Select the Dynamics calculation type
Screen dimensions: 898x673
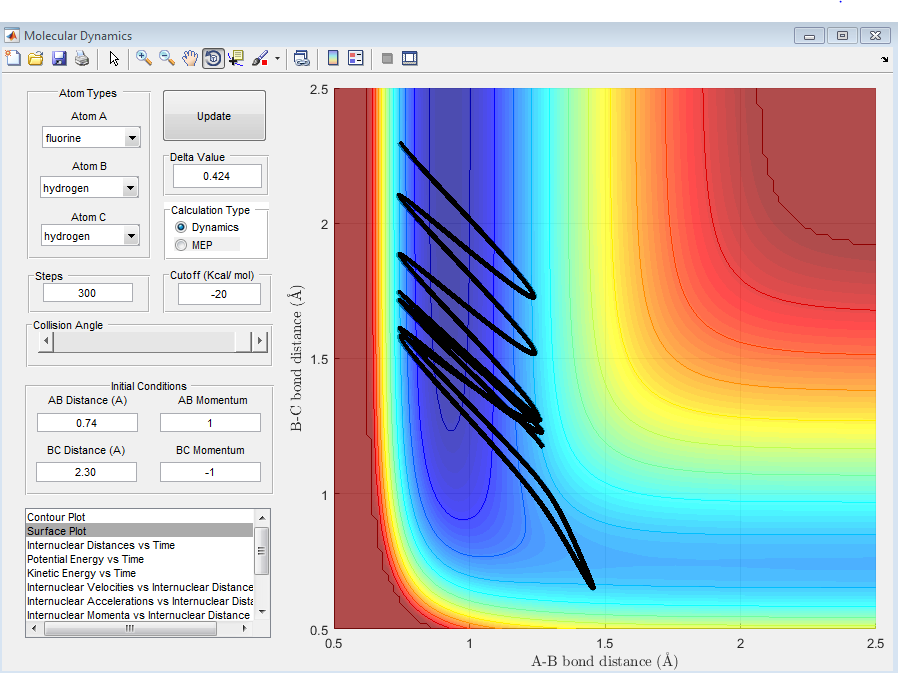pyautogui.click(x=181, y=228)
